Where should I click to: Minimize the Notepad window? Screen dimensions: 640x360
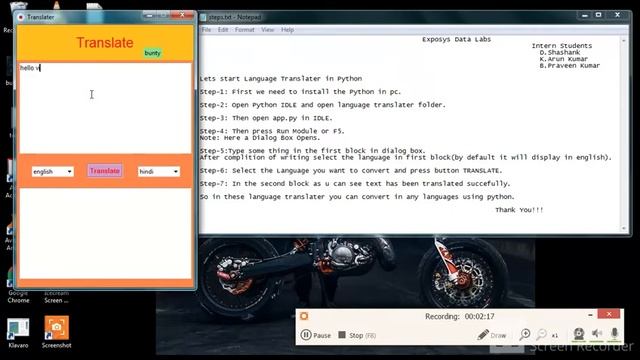click(x=584, y=15)
